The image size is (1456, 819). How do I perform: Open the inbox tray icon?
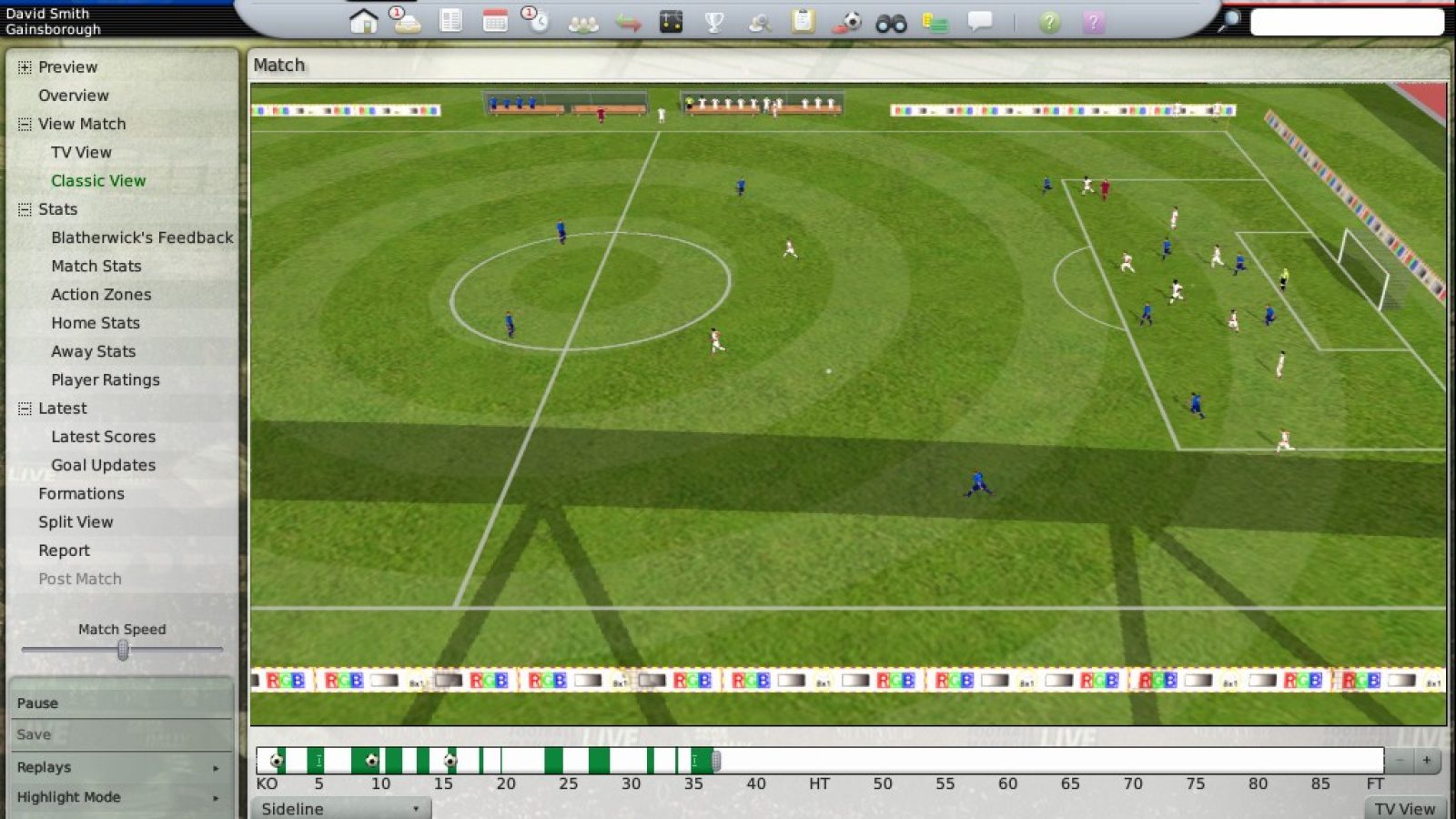coord(406,21)
